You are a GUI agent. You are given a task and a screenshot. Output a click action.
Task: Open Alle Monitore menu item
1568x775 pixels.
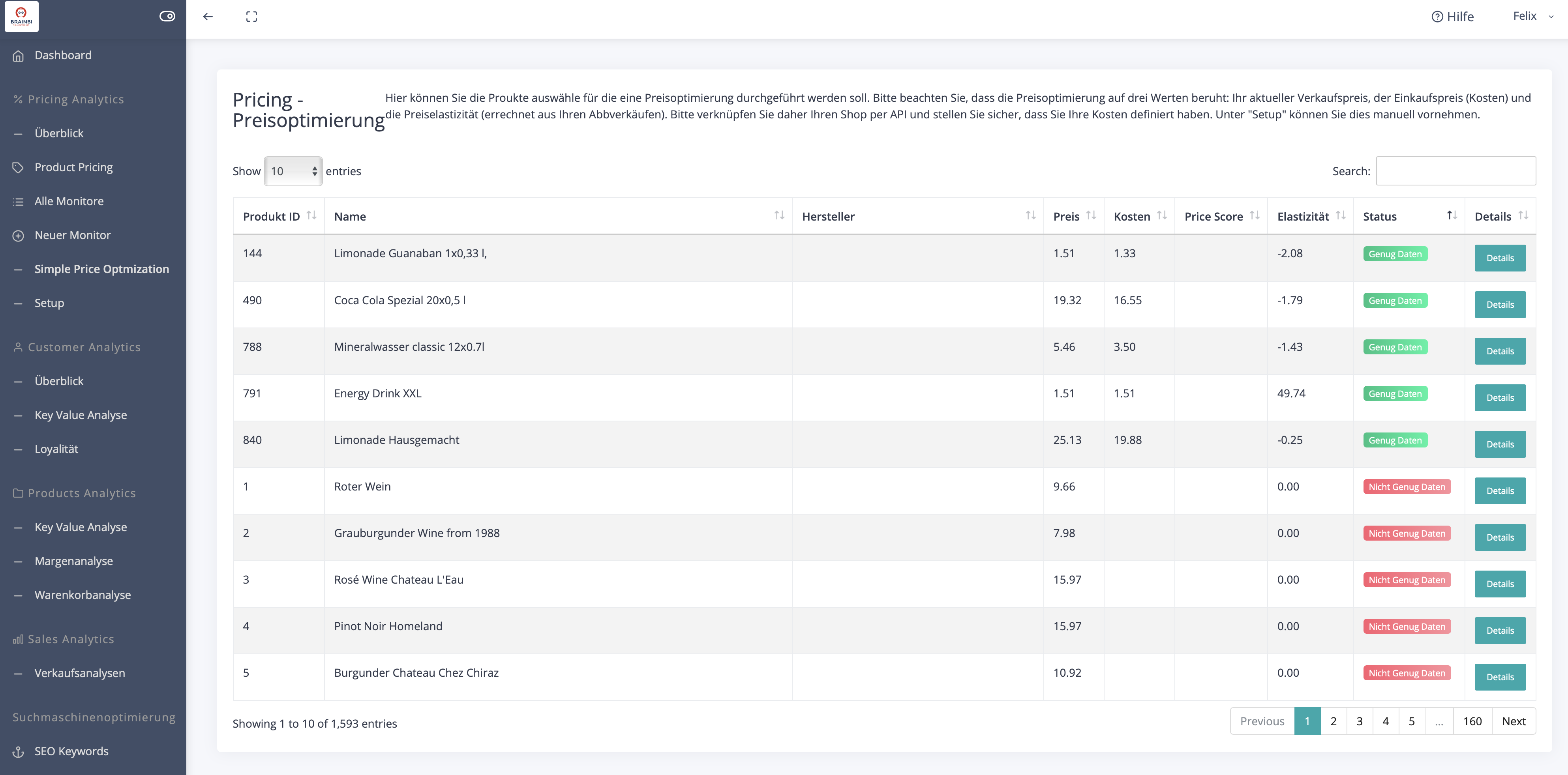click(69, 201)
